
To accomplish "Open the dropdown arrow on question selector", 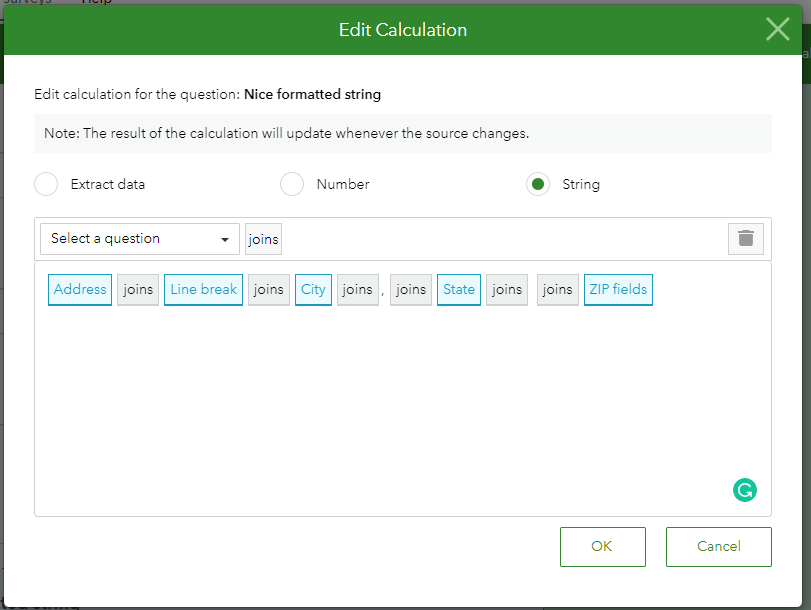I will tap(224, 238).
